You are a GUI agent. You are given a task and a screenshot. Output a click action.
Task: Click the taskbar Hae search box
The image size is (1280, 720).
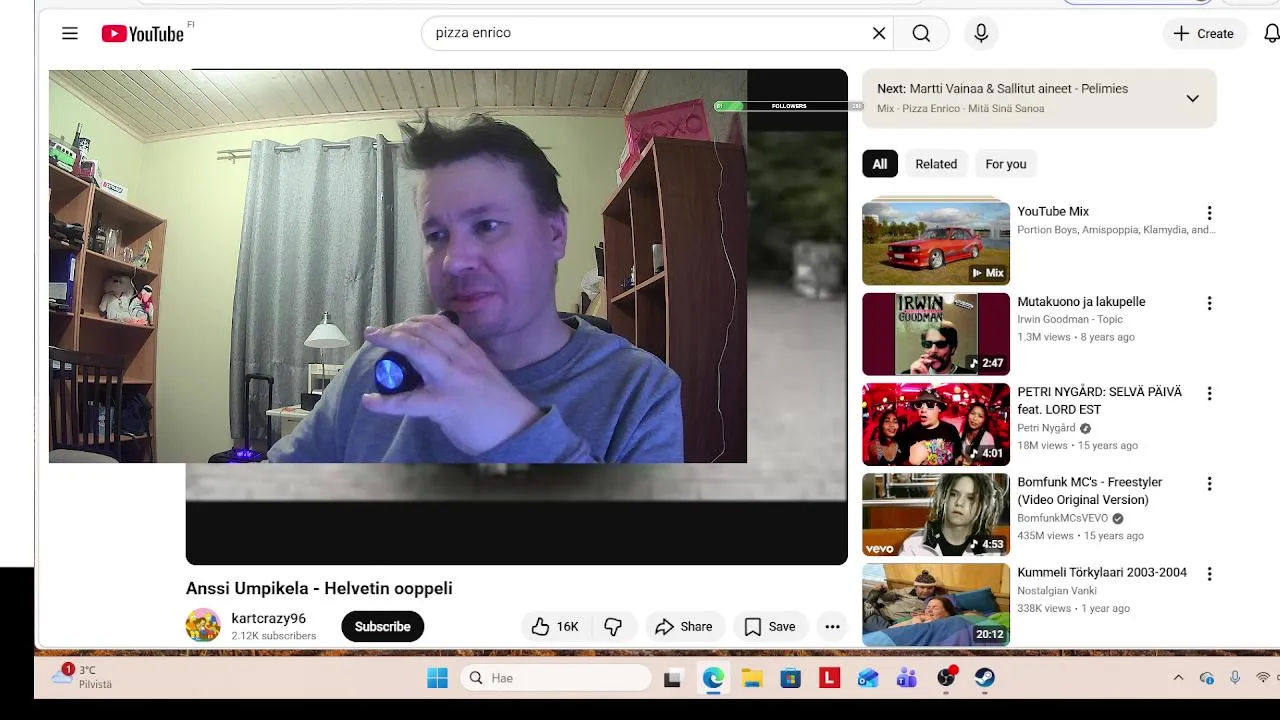(556, 678)
